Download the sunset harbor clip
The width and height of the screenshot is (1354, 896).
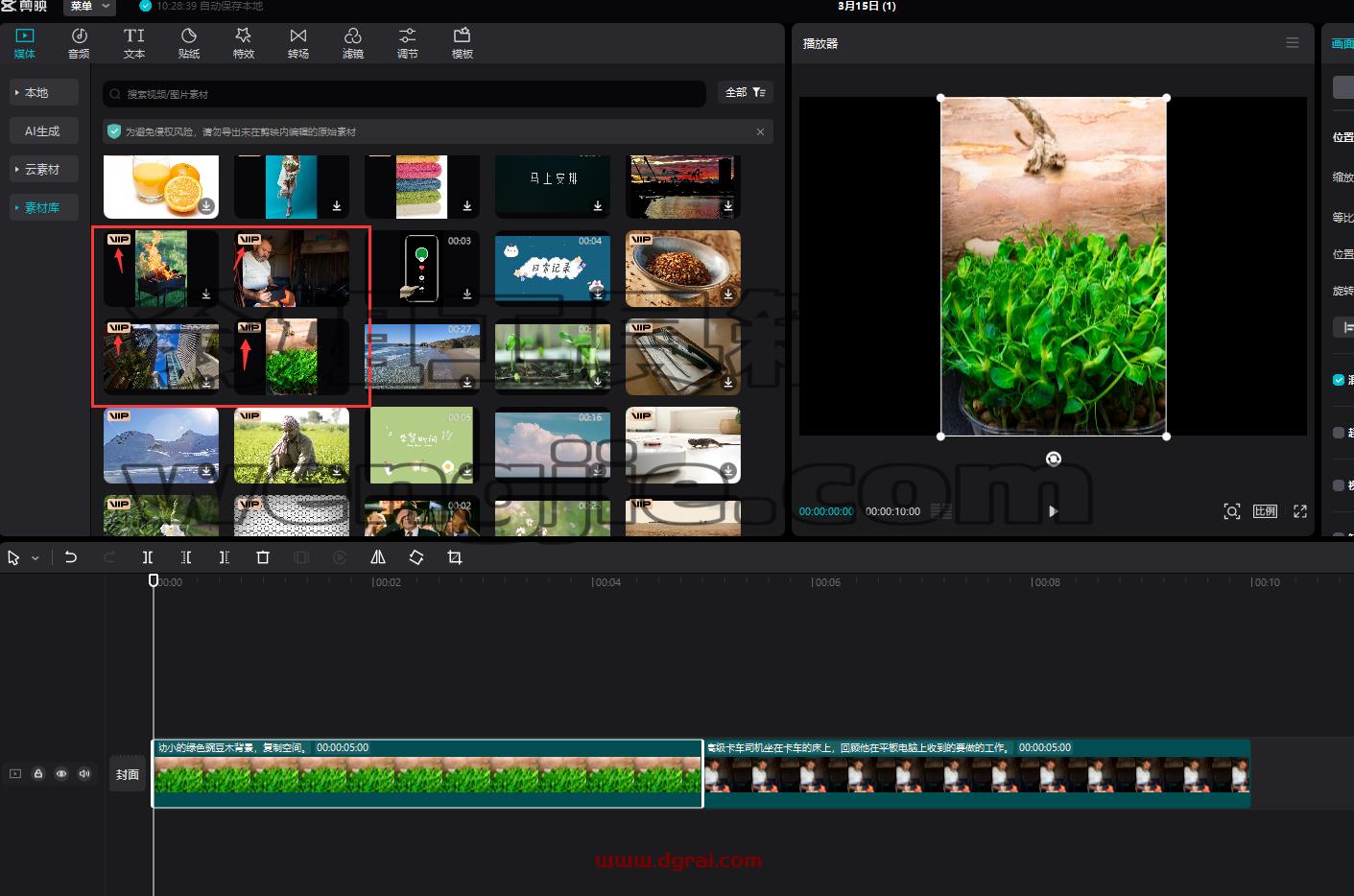click(728, 205)
